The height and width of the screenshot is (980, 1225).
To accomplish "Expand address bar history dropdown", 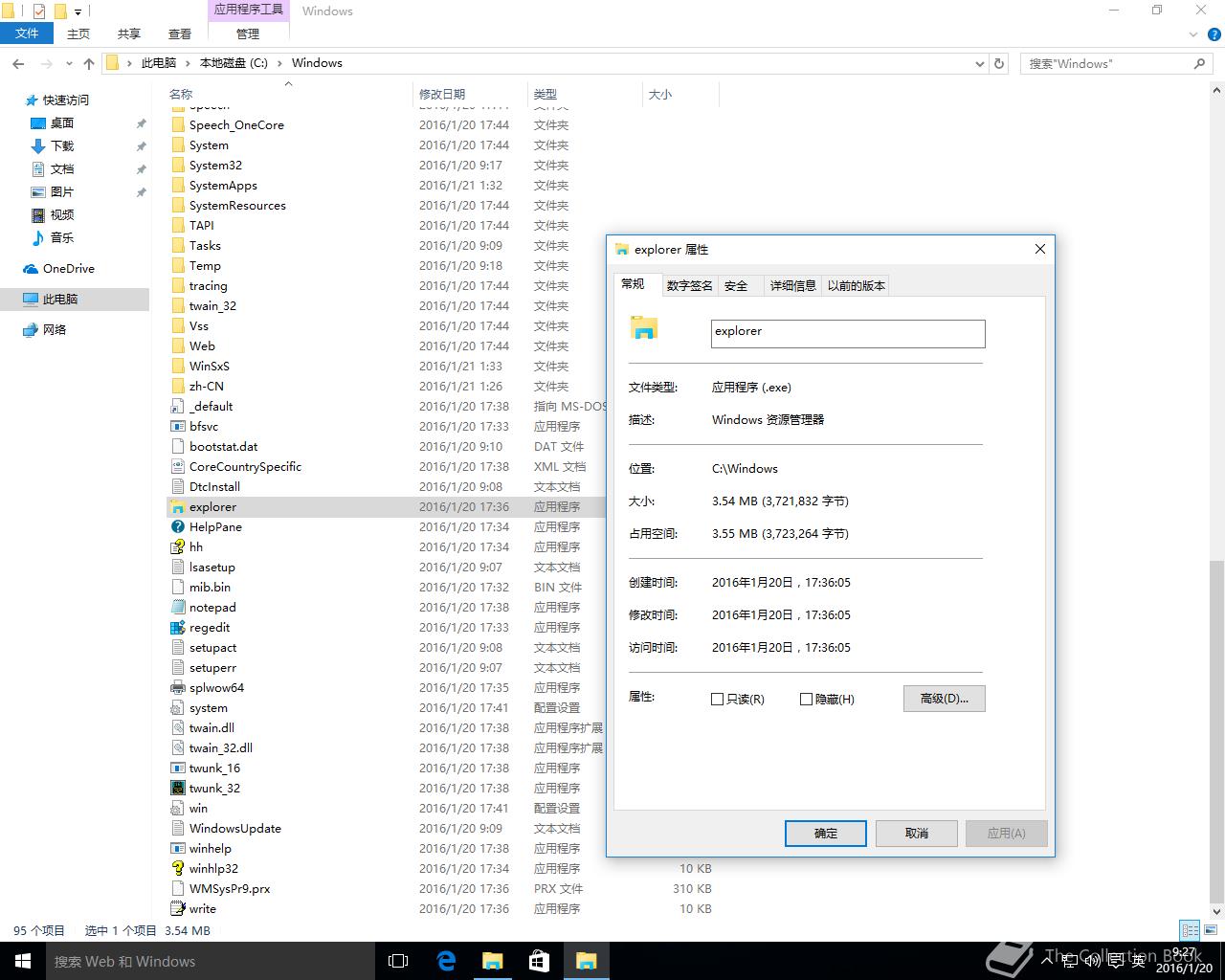I will coord(979,64).
